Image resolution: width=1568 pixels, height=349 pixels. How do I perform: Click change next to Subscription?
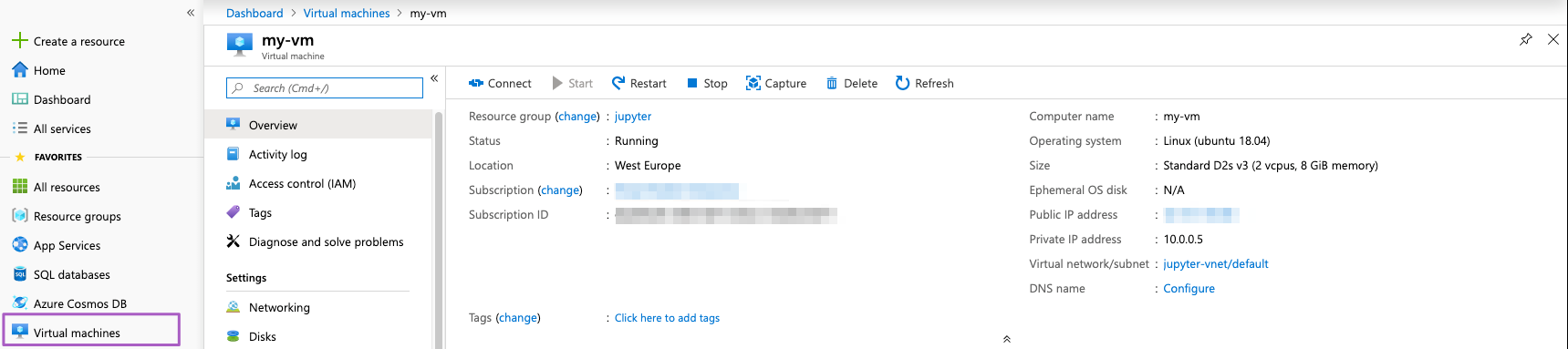click(560, 190)
